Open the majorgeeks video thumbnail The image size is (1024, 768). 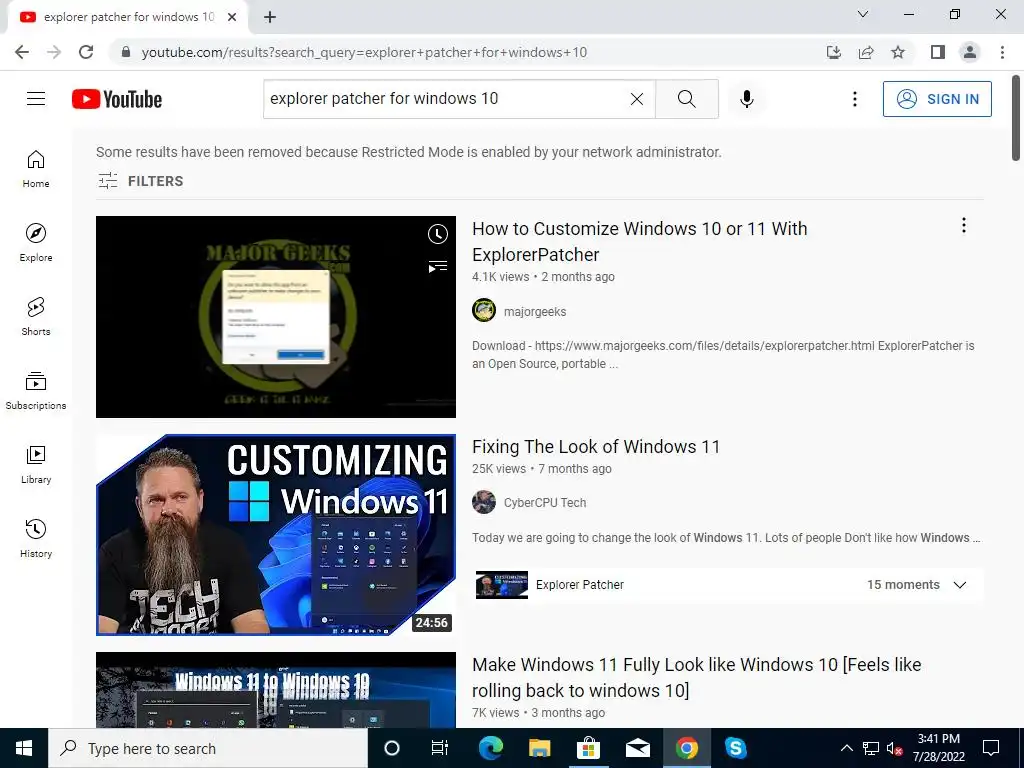point(276,317)
